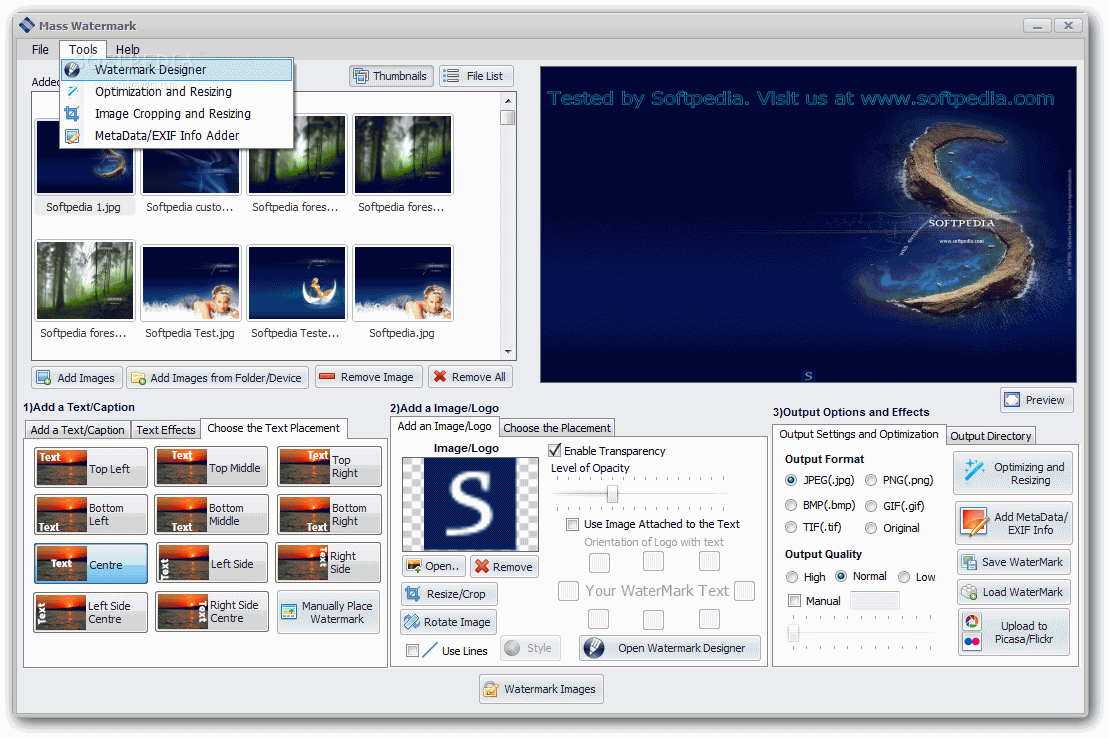The image size is (1109, 738).
Task: Click Save WaterMark button
Action: tap(1014, 562)
